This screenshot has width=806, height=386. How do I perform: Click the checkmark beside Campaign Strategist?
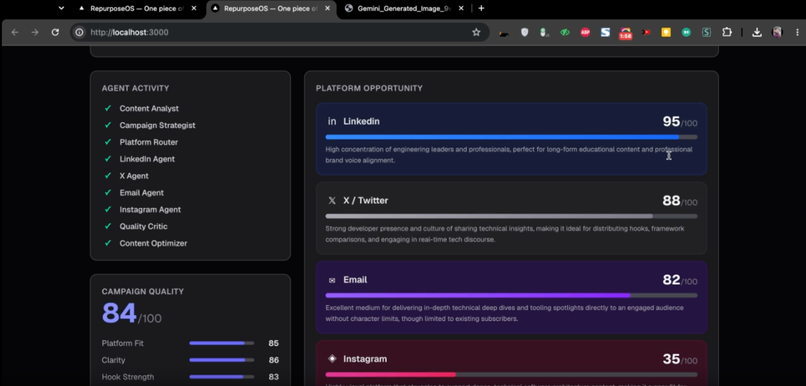click(108, 125)
